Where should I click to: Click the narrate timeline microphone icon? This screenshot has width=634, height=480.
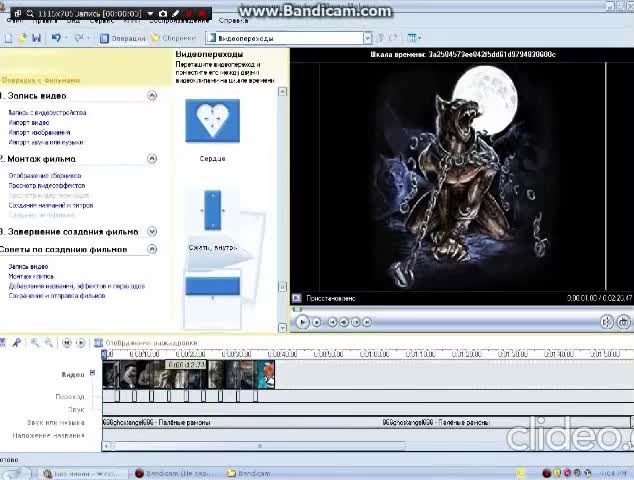click(x=17, y=343)
